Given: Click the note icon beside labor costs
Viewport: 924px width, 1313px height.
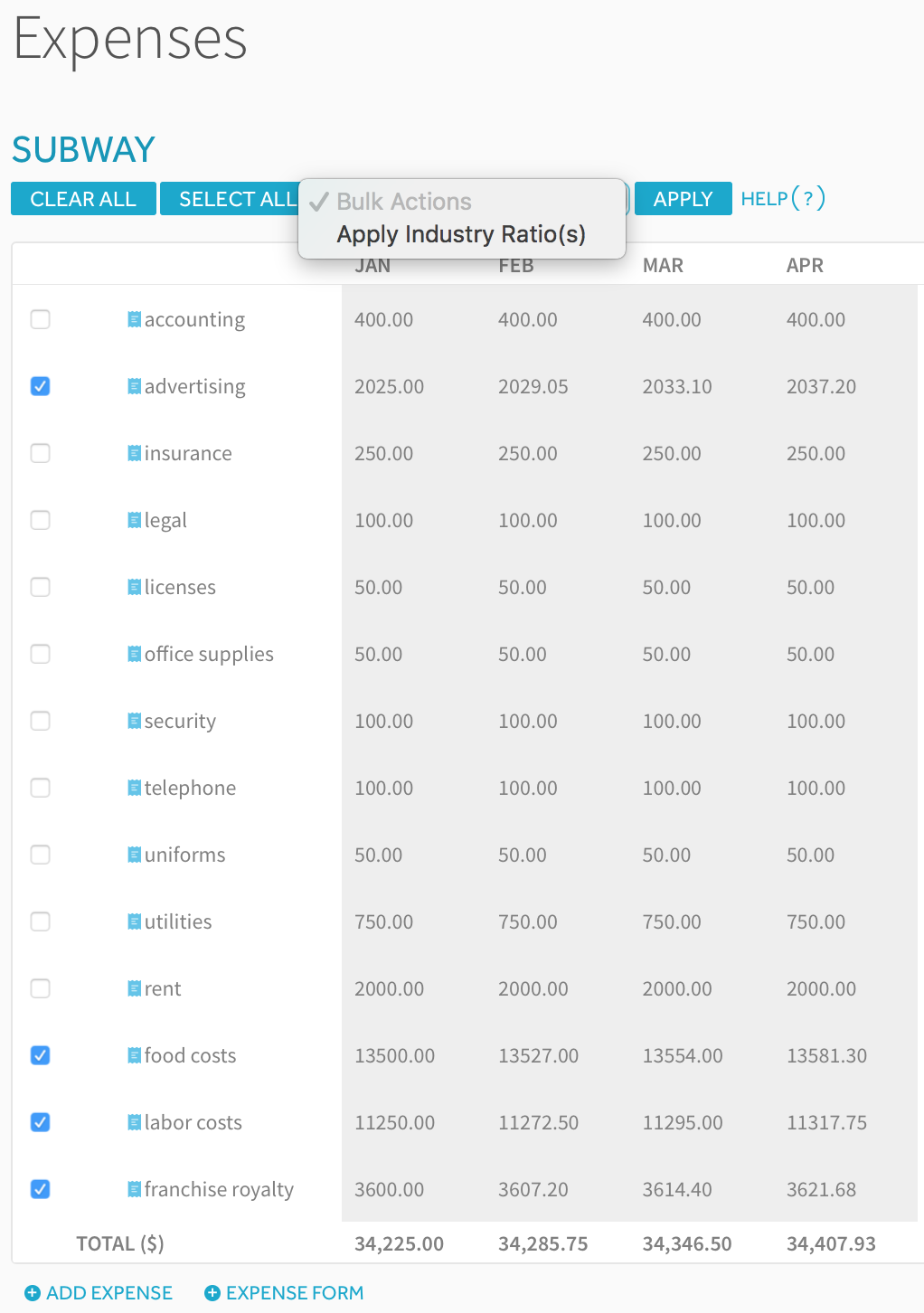Looking at the screenshot, I should pyautogui.click(x=134, y=1122).
